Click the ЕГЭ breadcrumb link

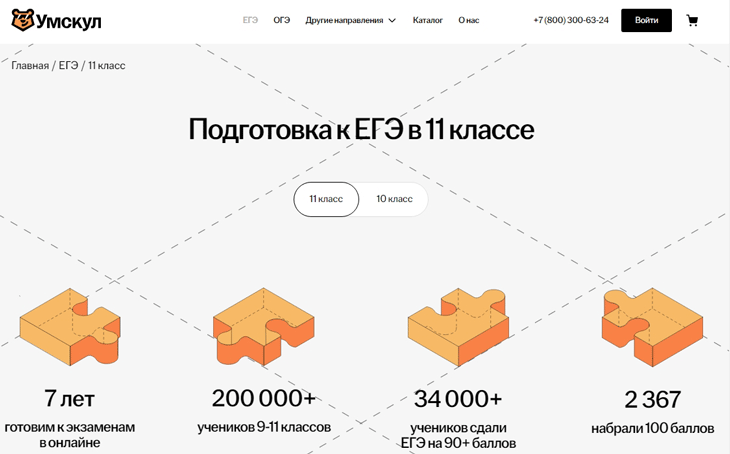[x=68, y=66]
